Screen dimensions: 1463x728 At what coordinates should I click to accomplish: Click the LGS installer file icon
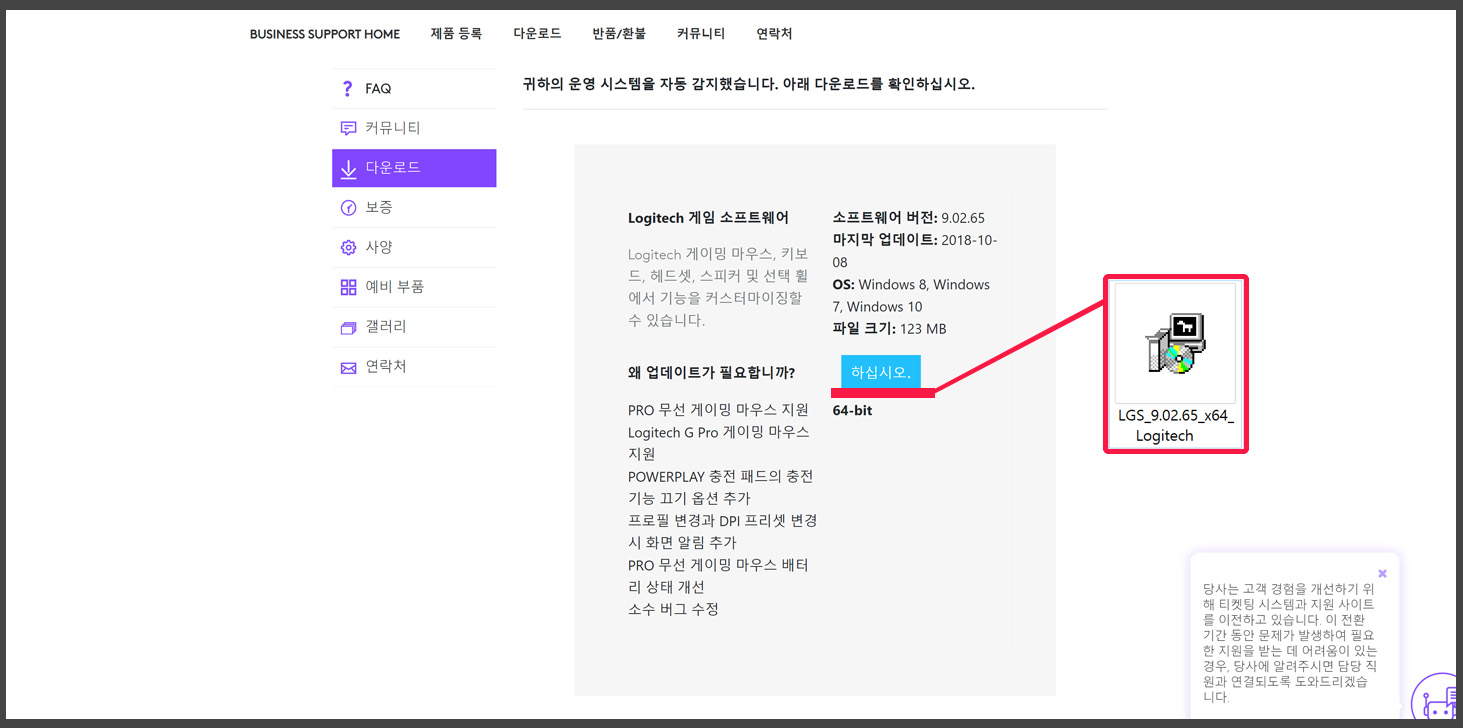(1176, 343)
